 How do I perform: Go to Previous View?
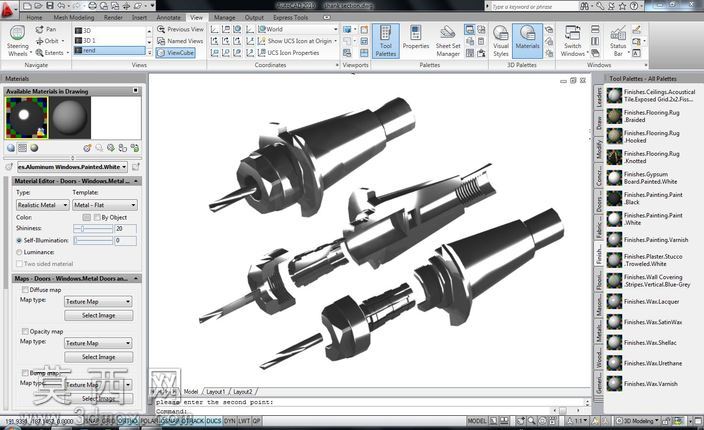coord(180,29)
